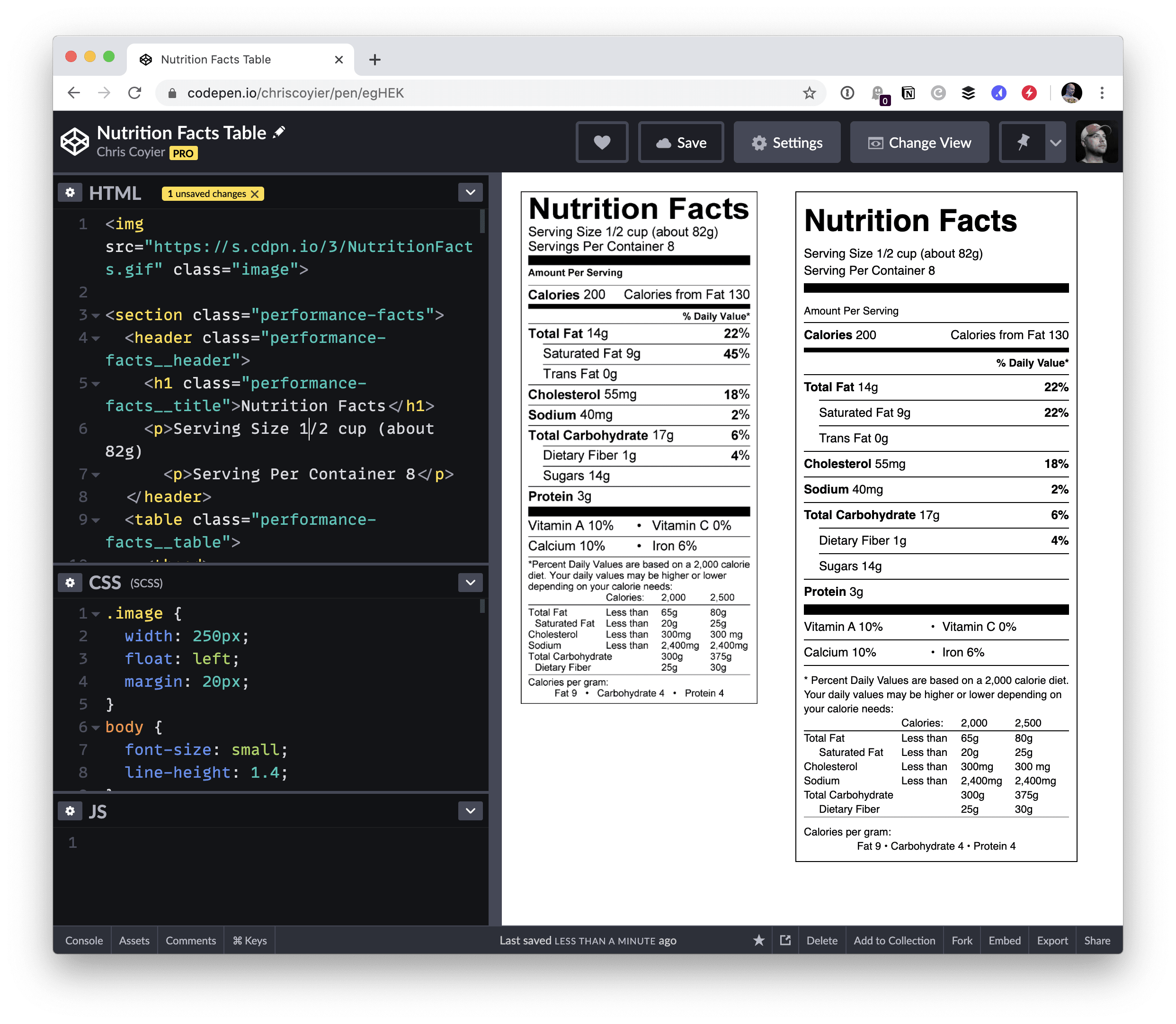Viewport: 1176px width, 1024px height.
Task: Fold the .image CSS rule
Action: (95, 614)
